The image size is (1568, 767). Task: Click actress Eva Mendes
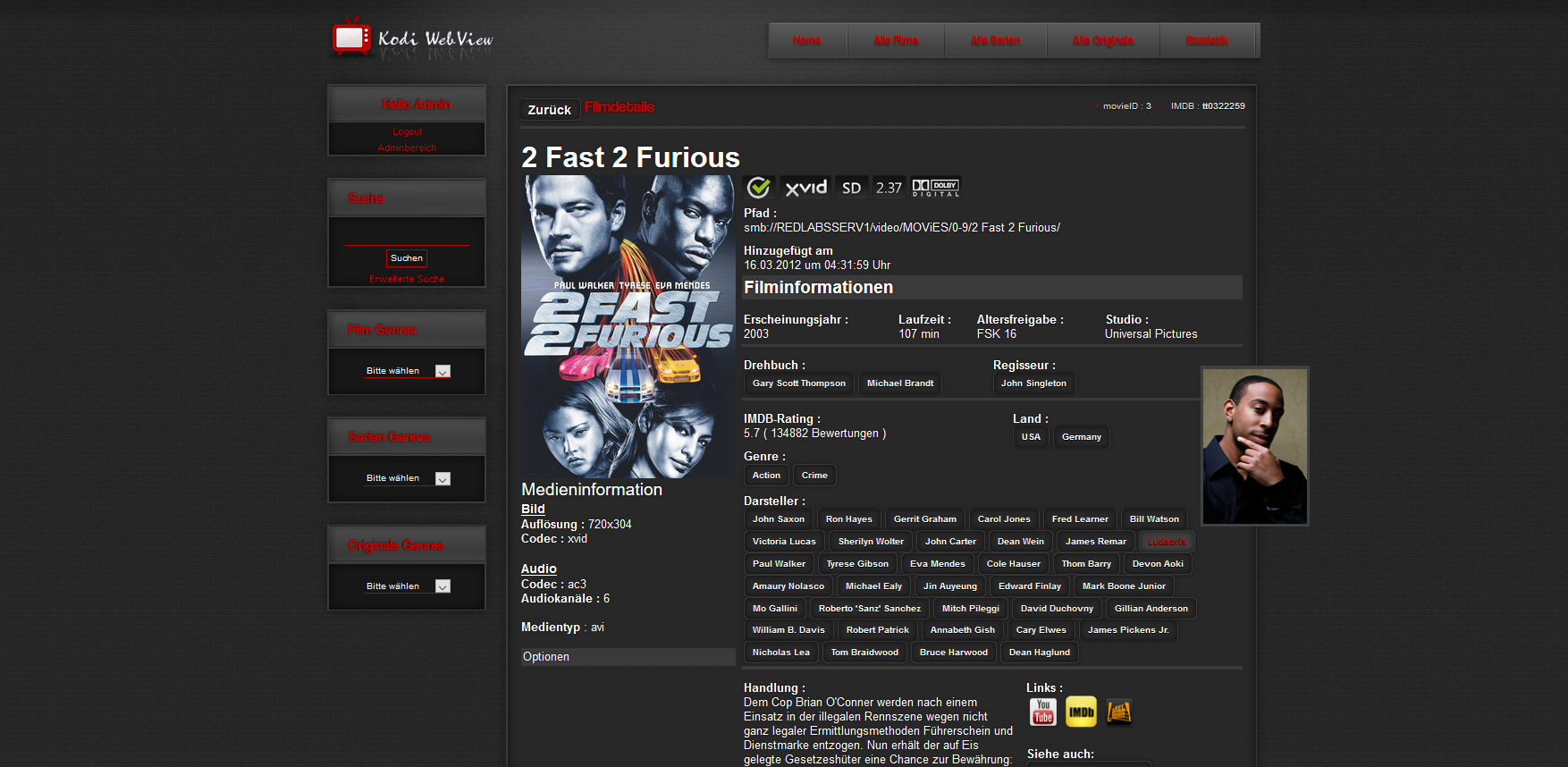pos(938,564)
